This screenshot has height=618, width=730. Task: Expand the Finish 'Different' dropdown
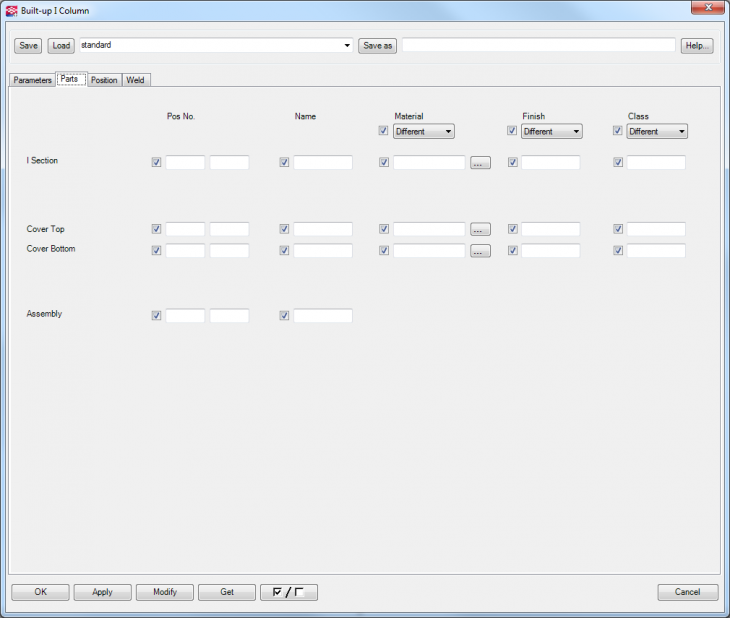pos(551,131)
